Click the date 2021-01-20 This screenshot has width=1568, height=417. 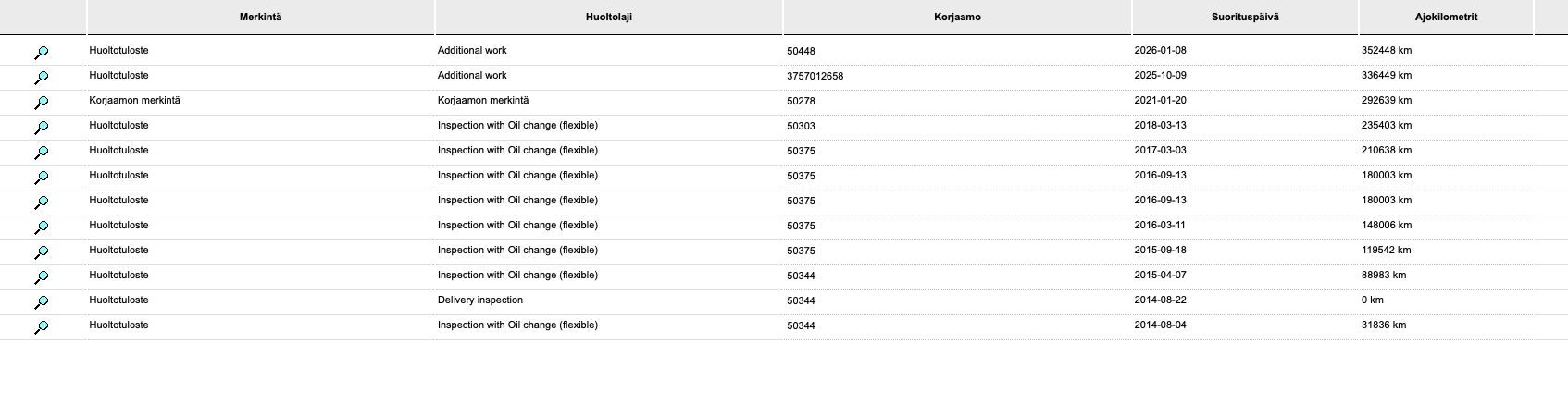point(1160,101)
